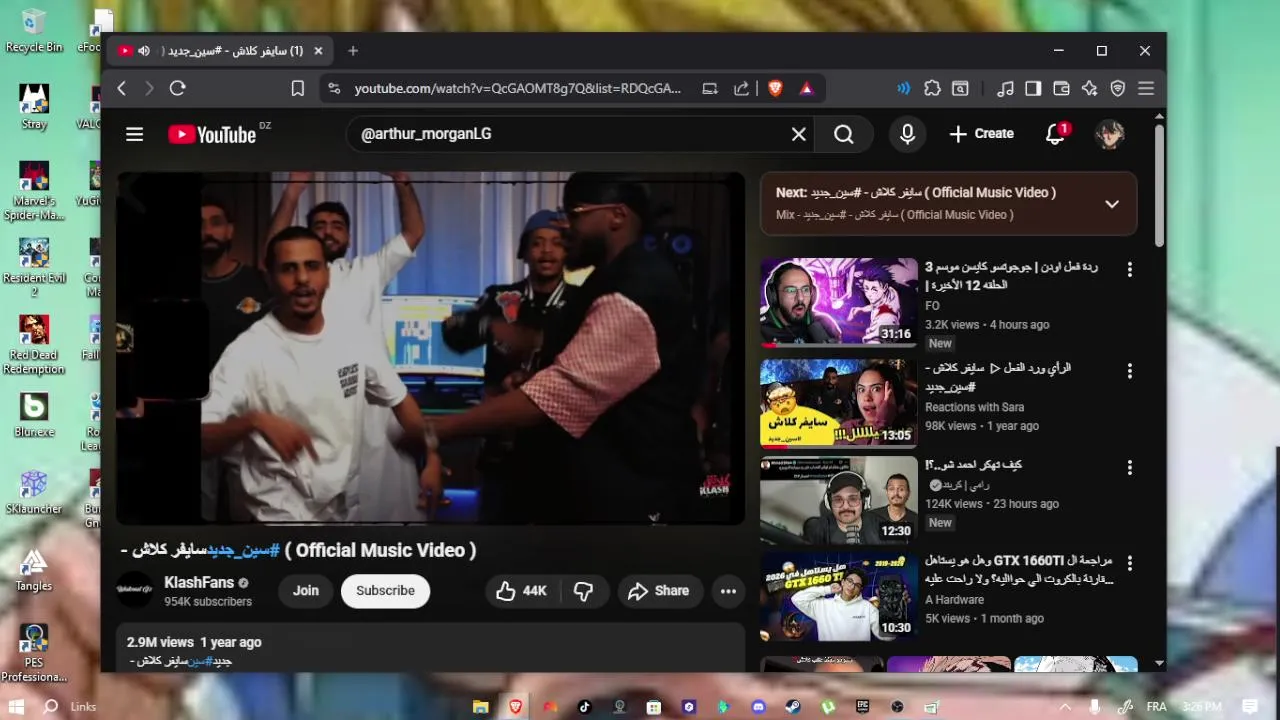Close the YouTube tab

click(318, 51)
